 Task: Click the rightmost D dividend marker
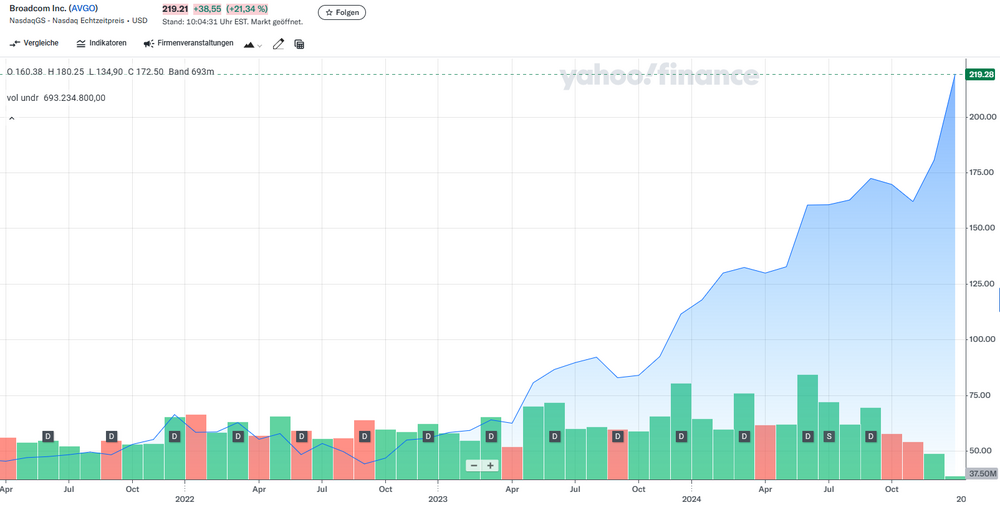click(871, 437)
